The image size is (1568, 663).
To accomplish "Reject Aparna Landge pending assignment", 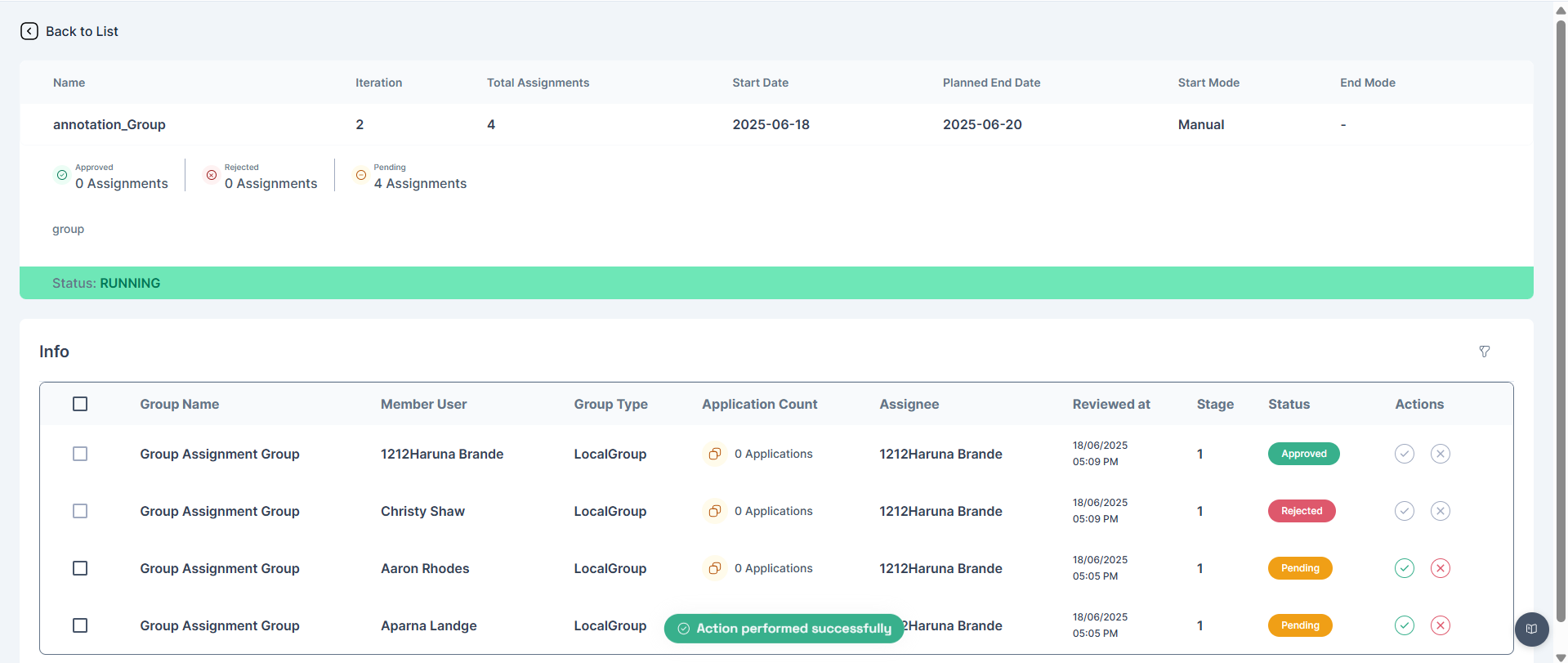I will point(1441,625).
